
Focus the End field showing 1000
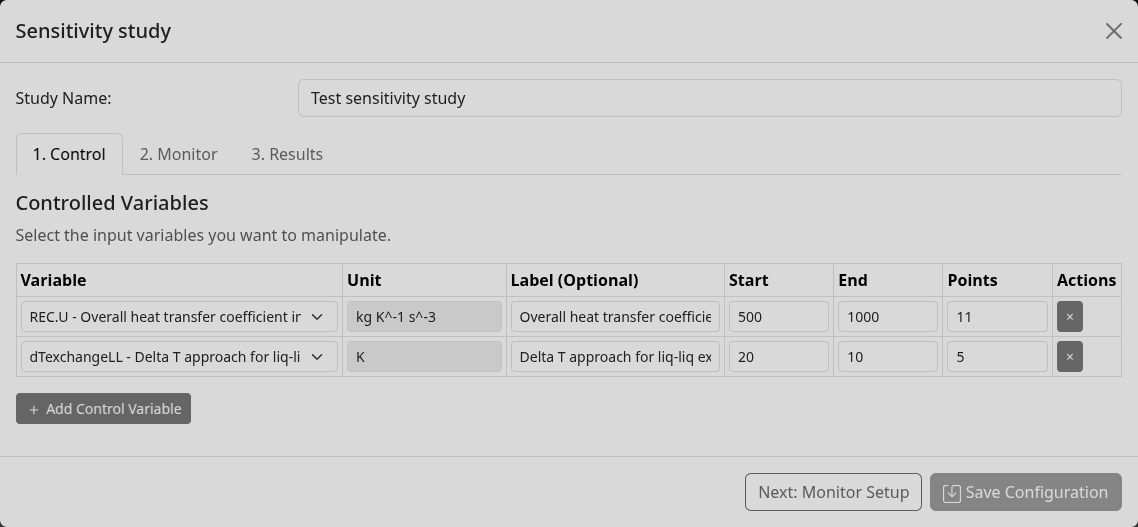(887, 317)
